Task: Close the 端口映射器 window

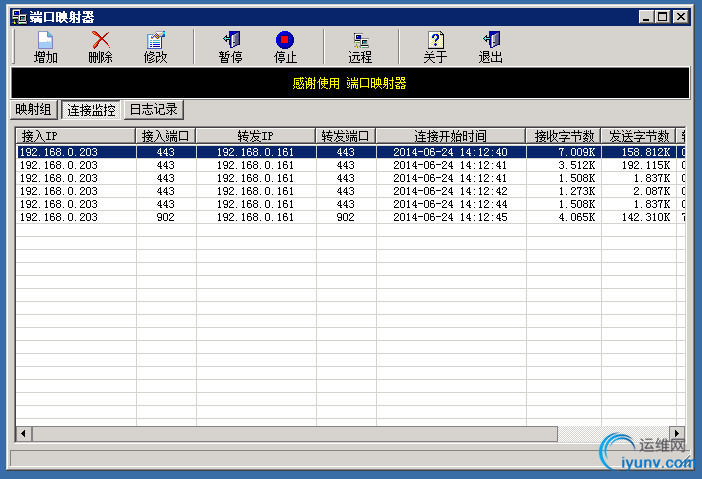Action: [681, 17]
